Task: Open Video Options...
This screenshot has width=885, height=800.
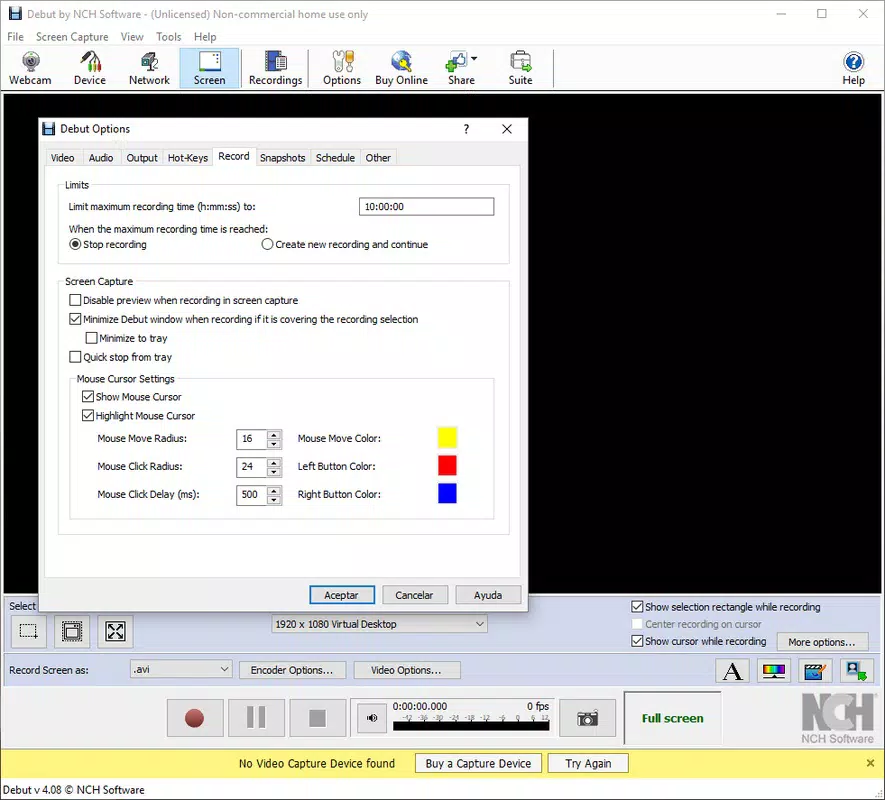Action: click(406, 670)
